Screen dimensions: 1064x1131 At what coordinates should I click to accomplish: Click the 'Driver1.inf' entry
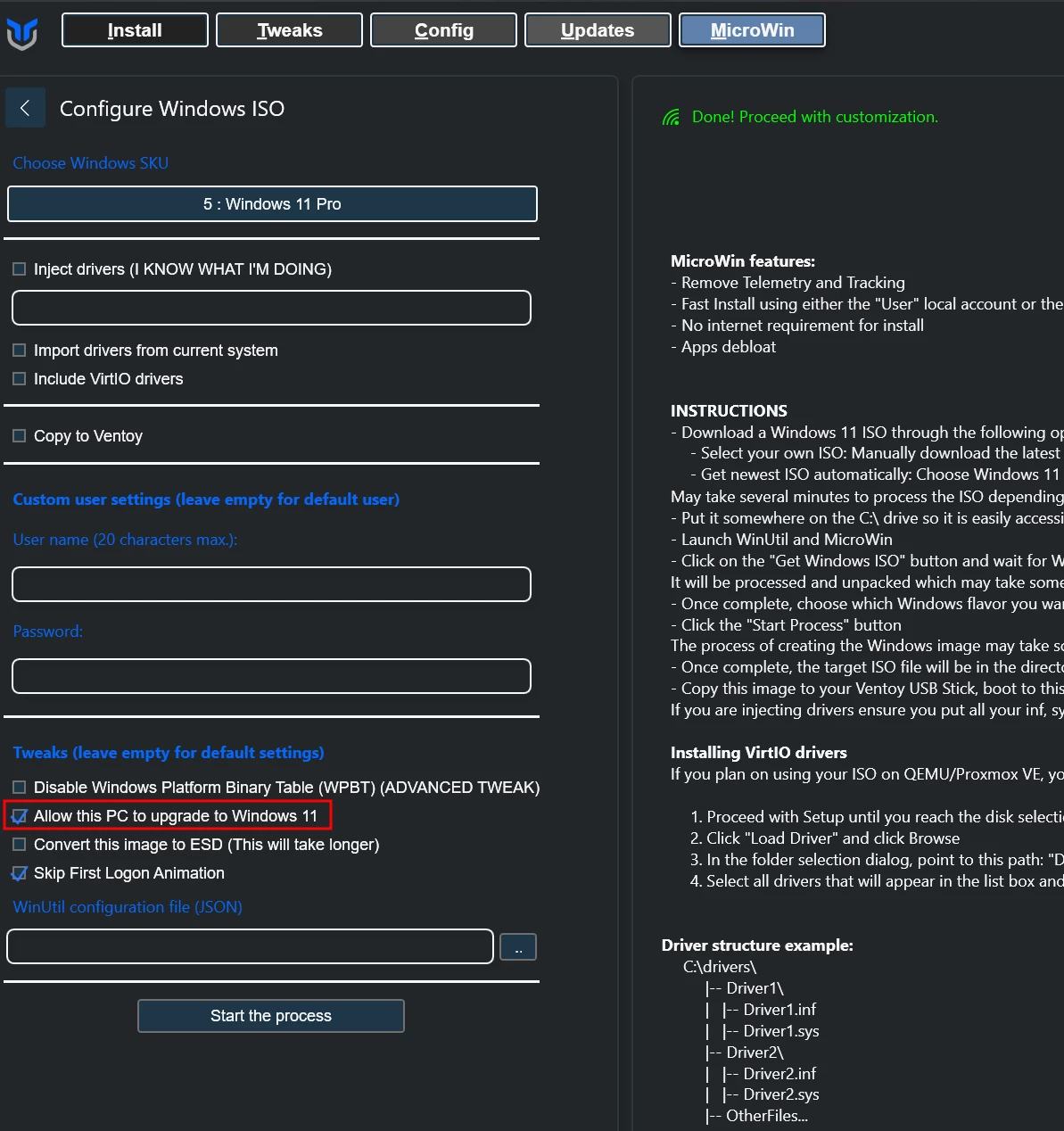pyautogui.click(x=779, y=1010)
